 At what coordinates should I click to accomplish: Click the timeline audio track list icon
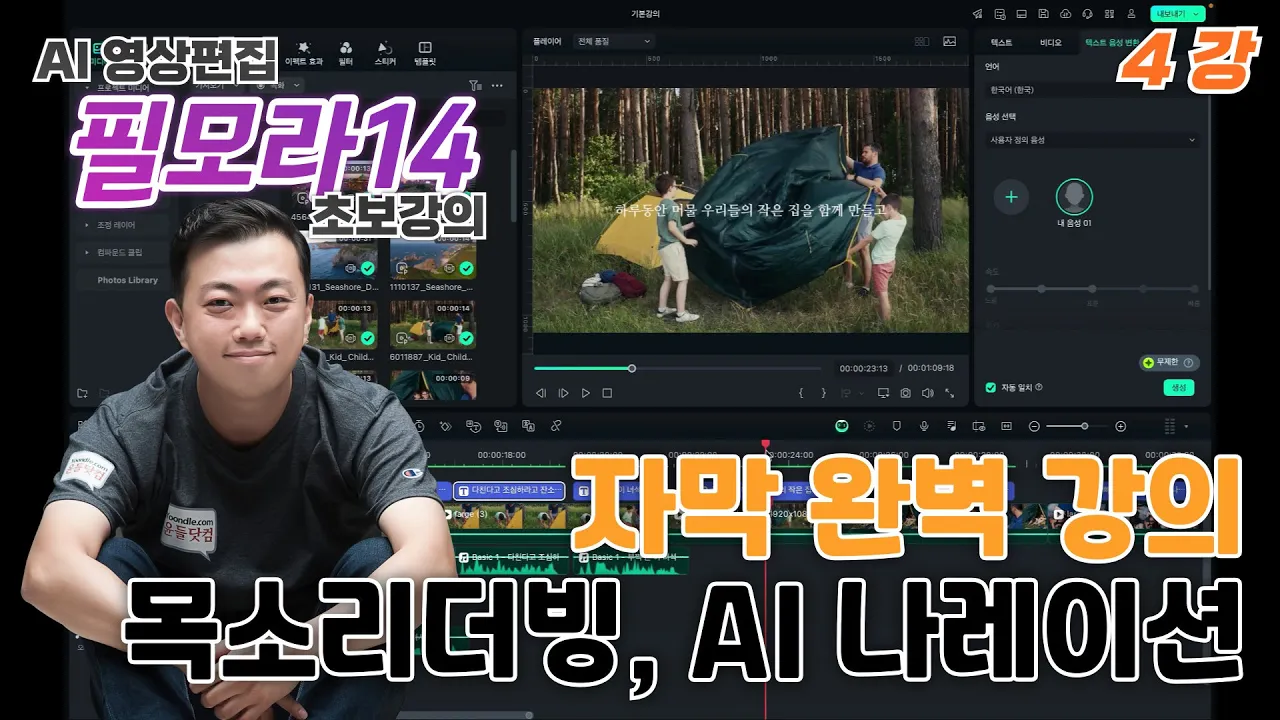click(951, 426)
